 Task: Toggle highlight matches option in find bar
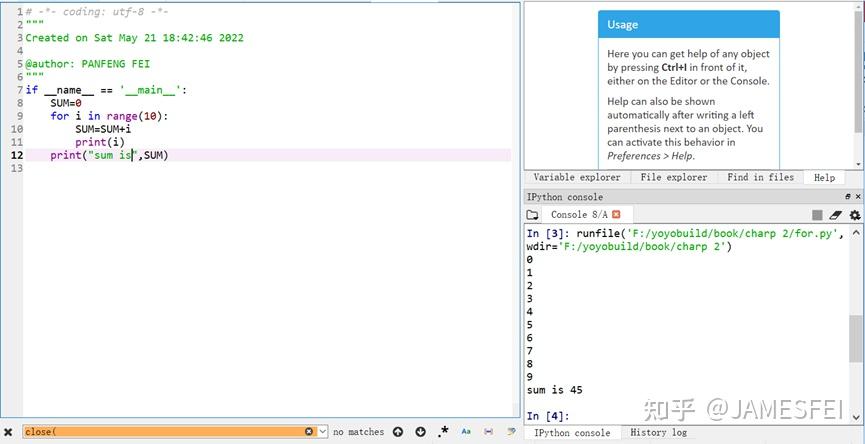tap(511, 431)
